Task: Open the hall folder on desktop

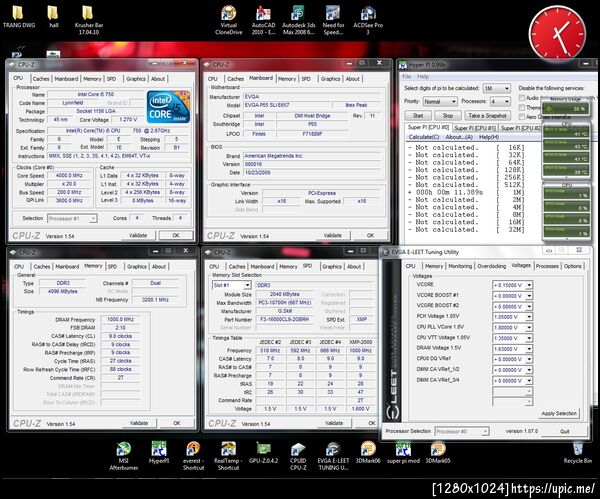Action: click(54, 17)
